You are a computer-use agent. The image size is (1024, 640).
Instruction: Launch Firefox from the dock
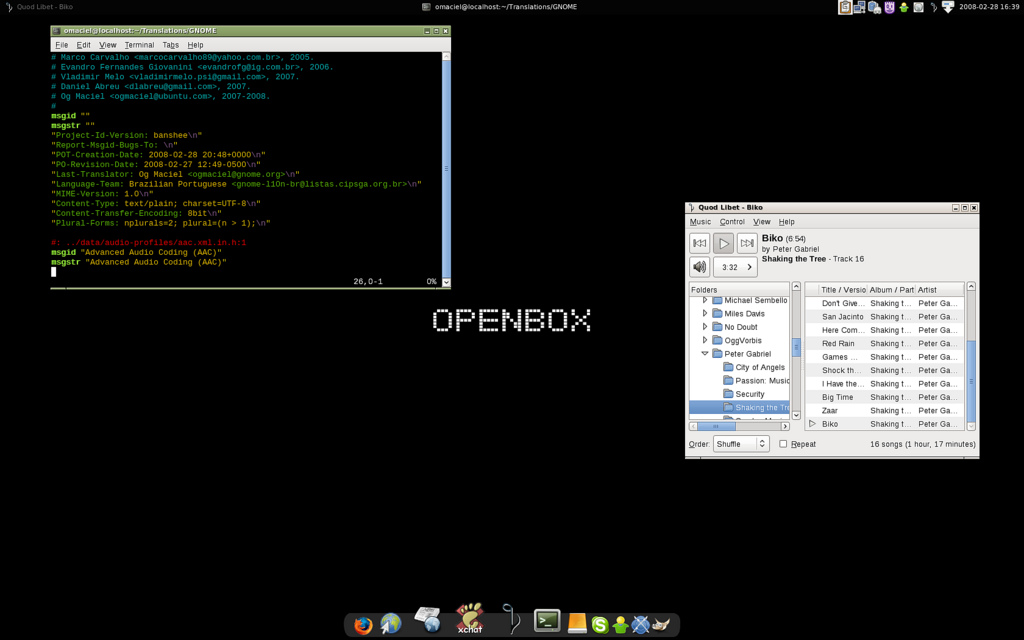pos(363,625)
